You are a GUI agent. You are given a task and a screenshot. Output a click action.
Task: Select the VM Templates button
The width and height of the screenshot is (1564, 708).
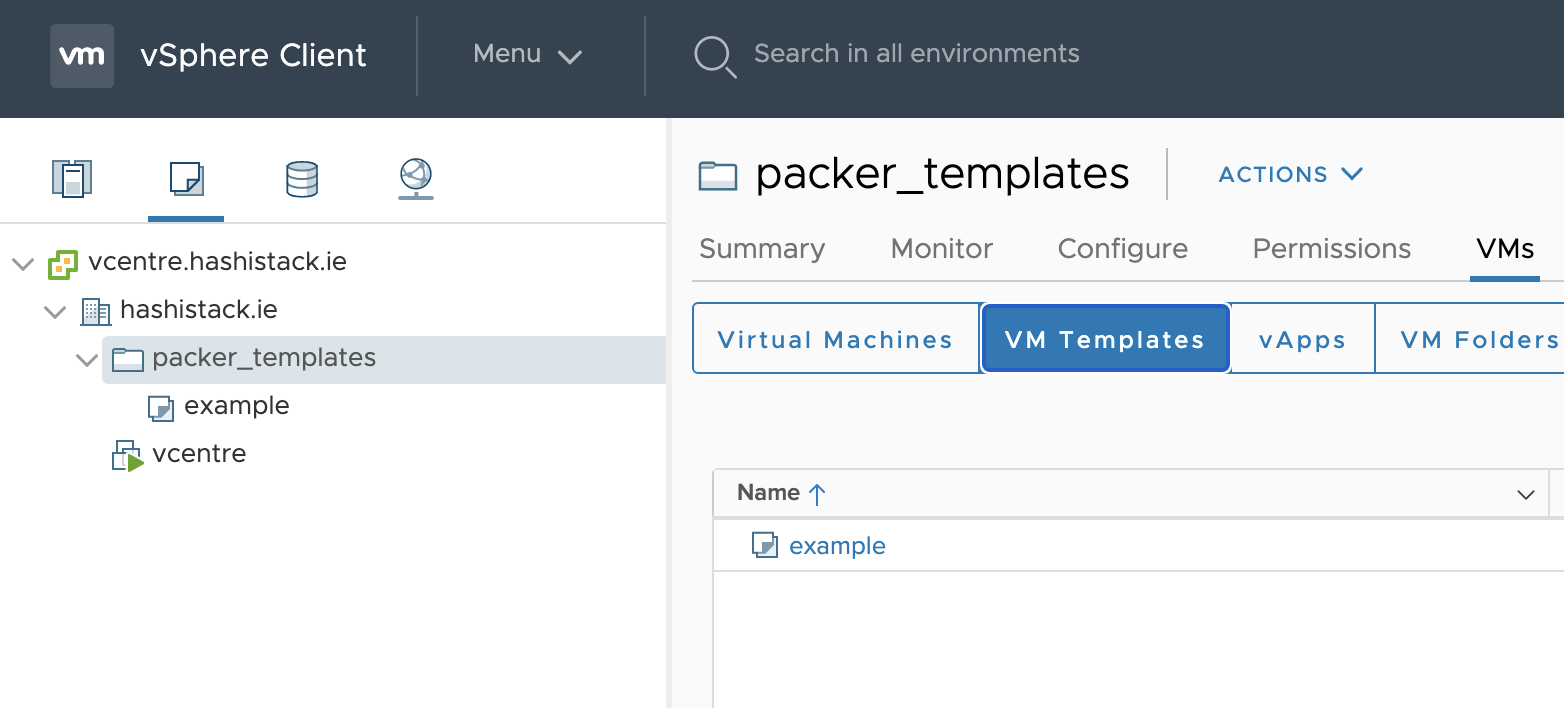click(1105, 339)
